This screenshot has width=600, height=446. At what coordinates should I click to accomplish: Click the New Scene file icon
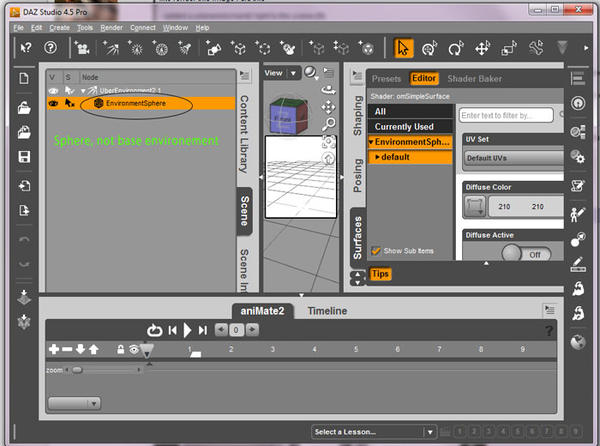(x=24, y=78)
